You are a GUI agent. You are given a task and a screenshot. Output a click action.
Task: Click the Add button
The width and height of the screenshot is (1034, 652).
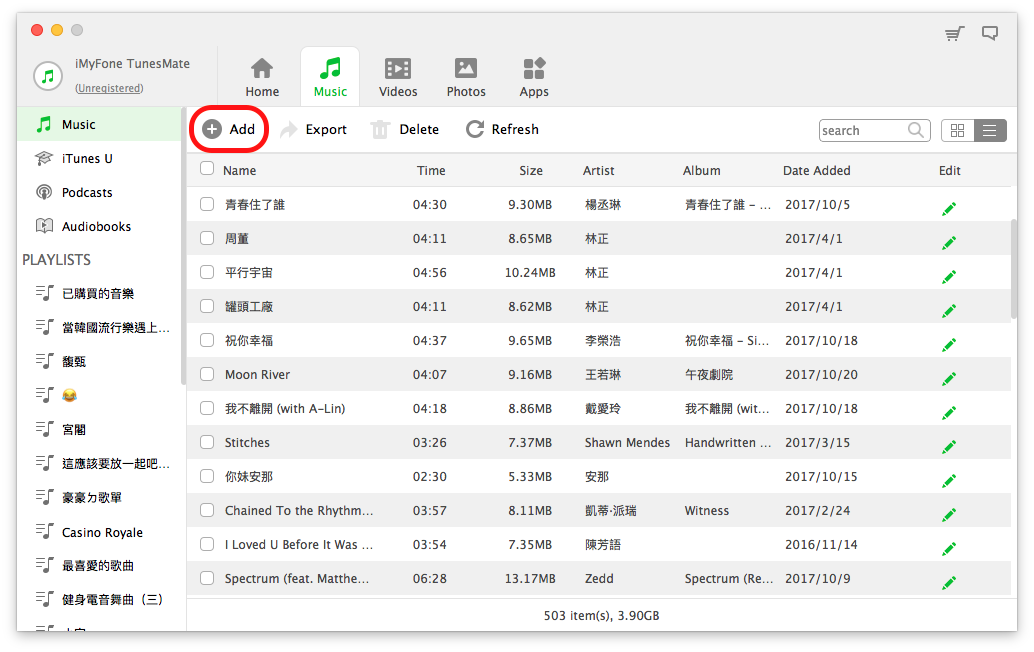(x=229, y=129)
